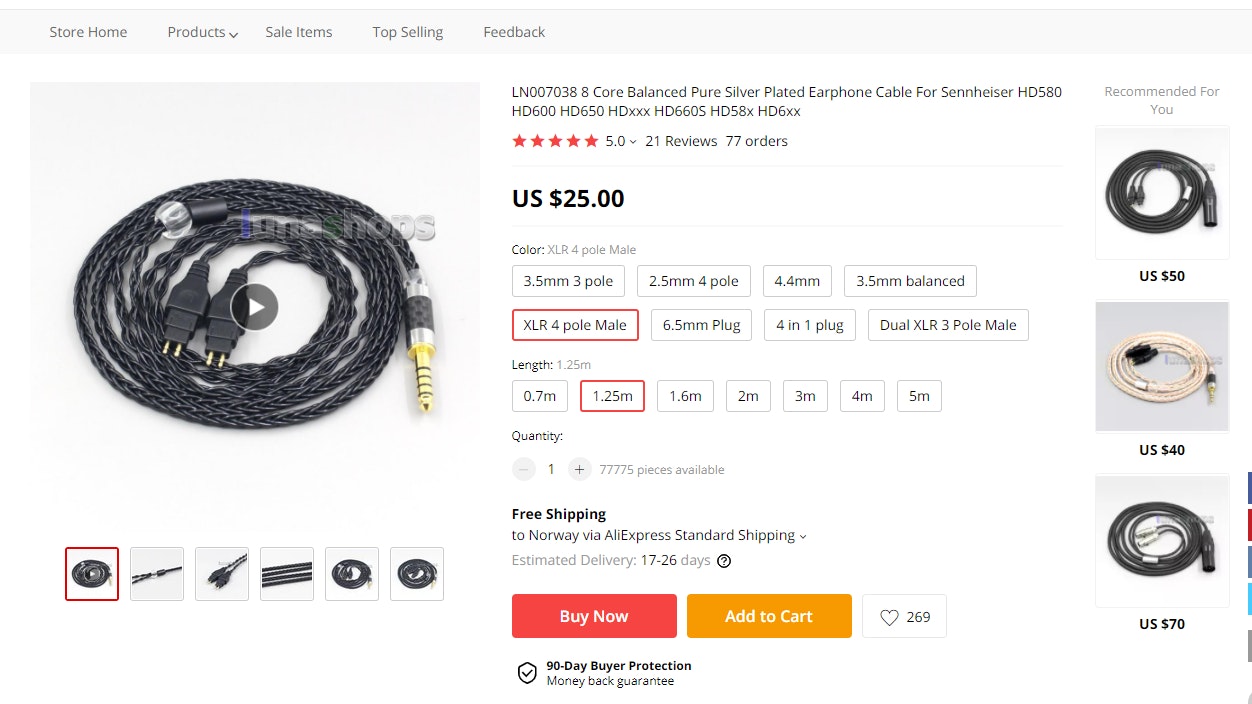This screenshot has height=704, width=1252.
Task: Click the buyer protection shield icon
Action: (x=527, y=673)
